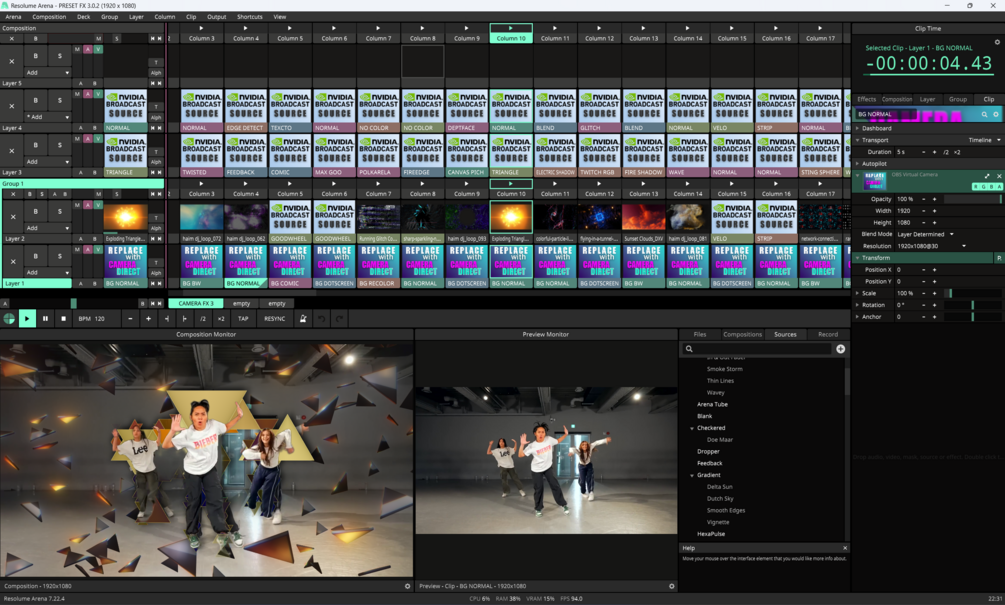Open the Blend Mode Layer Determined dropdown
This screenshot has height=605, width=1005.
click(926, 234)
